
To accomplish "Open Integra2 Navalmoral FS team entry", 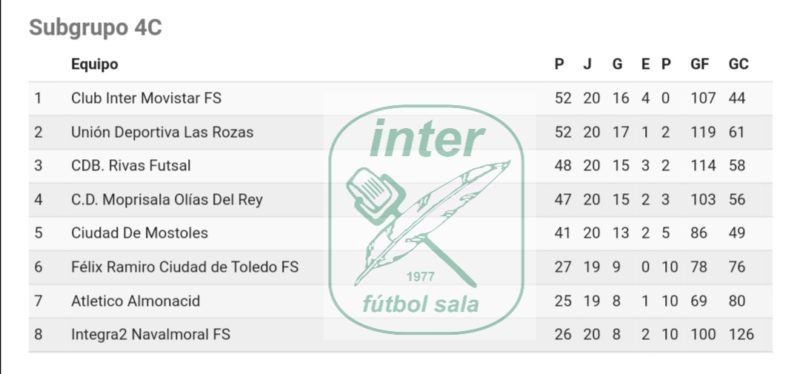I will pyautogui.click(x=151, y=335).
